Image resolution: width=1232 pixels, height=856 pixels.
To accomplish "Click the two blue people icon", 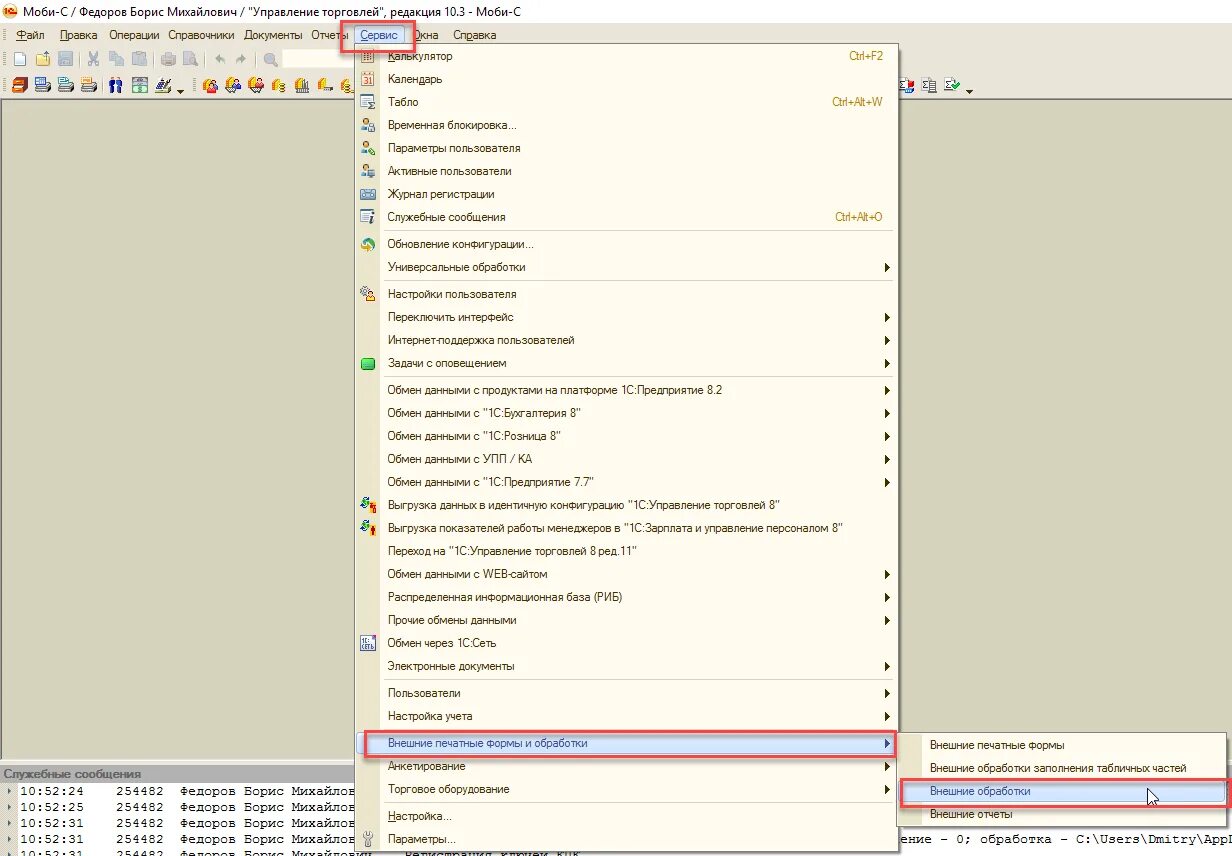I will [116, 85].
